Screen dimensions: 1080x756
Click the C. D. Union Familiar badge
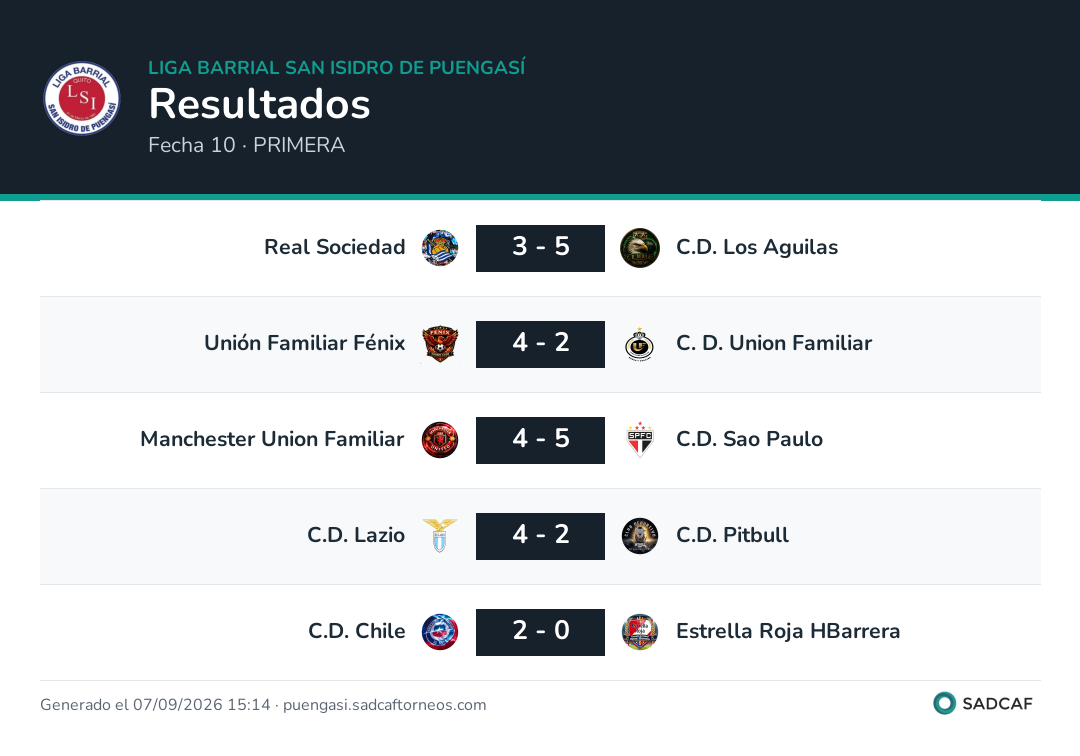coord(639,344)
